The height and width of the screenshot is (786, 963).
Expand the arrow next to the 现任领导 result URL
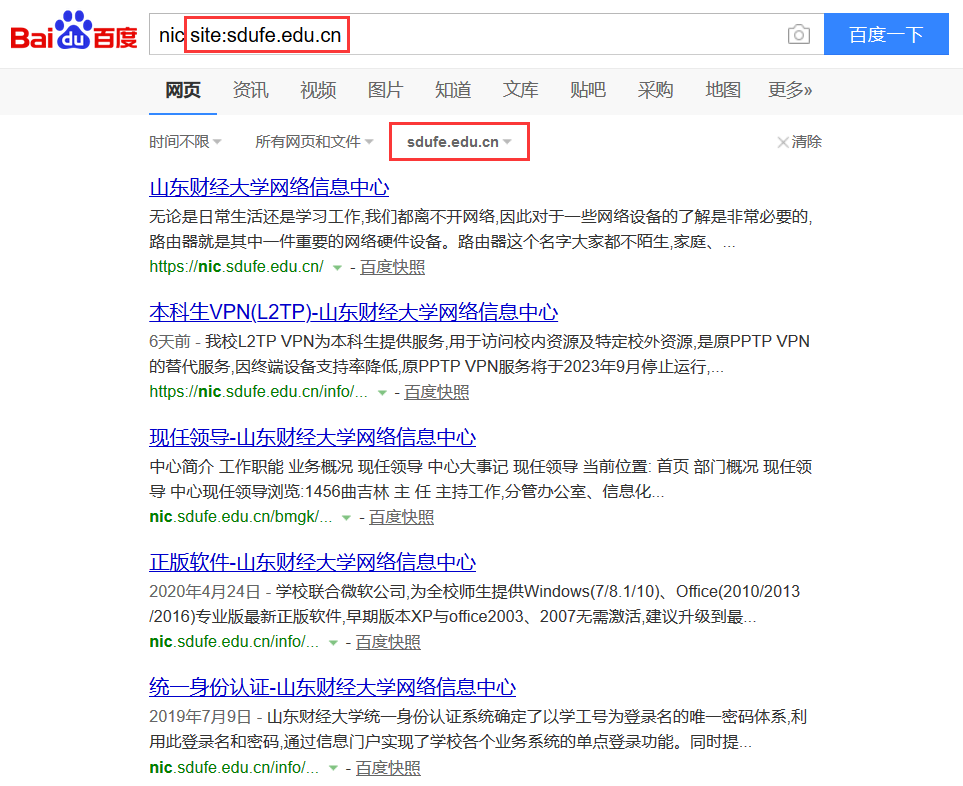(346, 518)
